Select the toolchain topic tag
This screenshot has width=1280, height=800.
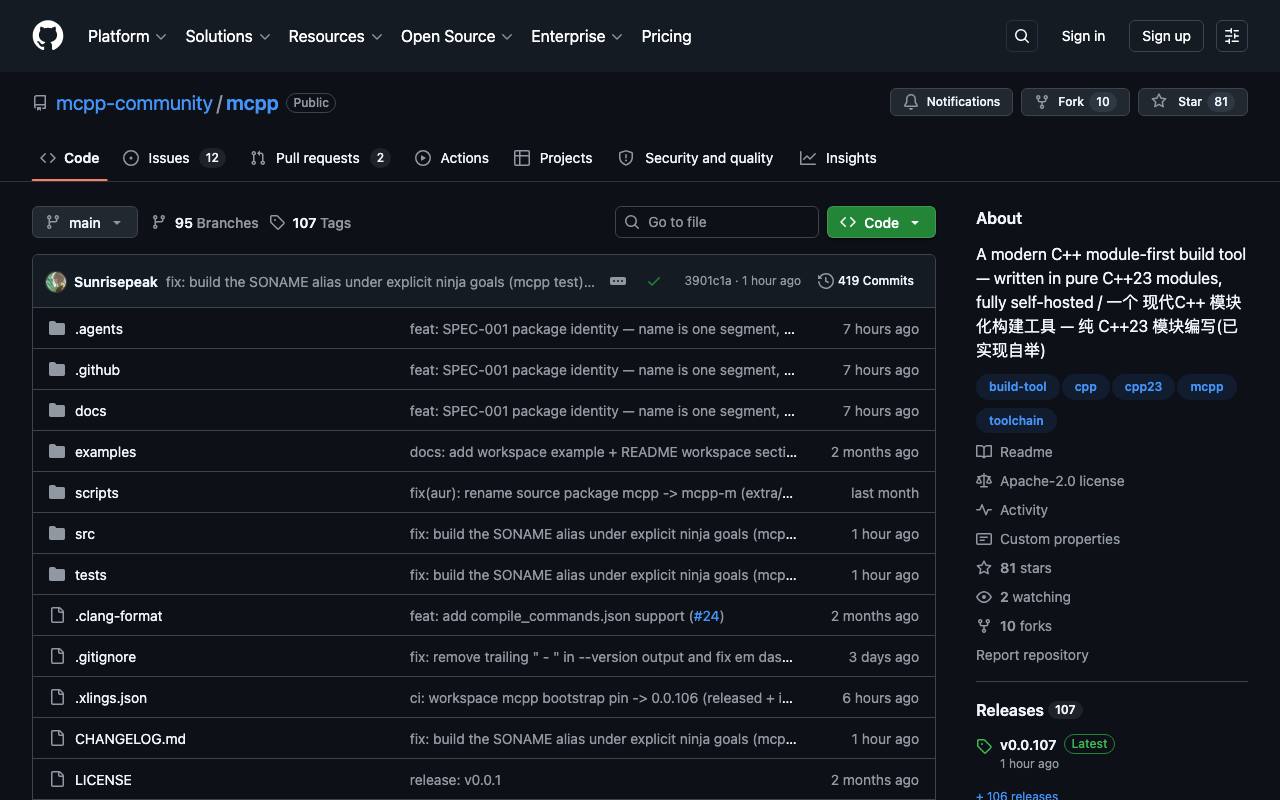tap(1016, 421)
